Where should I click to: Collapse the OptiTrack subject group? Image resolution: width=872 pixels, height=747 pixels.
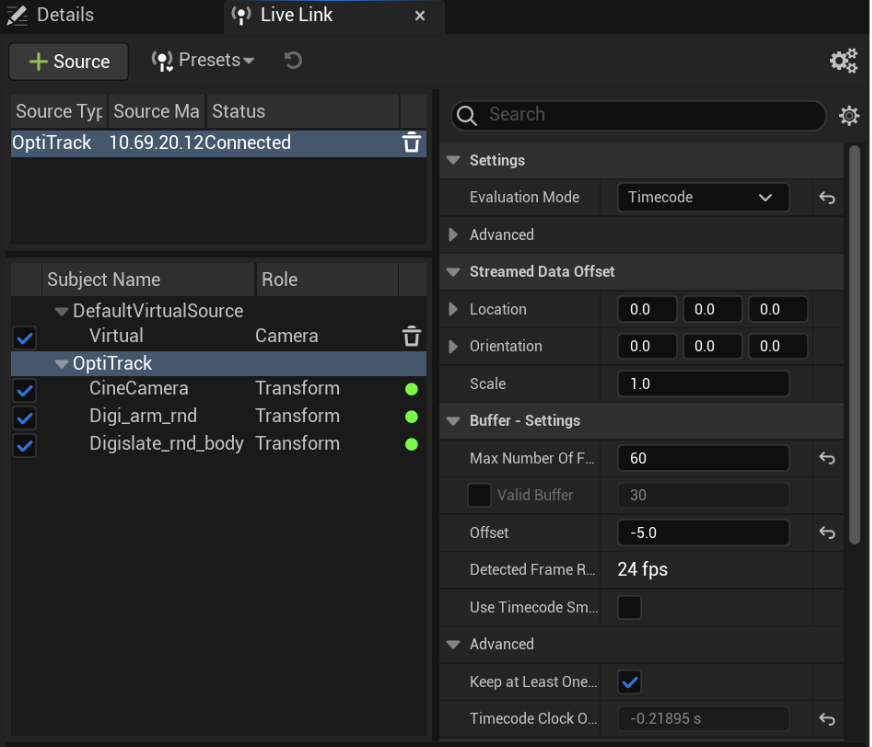(62, 363)
